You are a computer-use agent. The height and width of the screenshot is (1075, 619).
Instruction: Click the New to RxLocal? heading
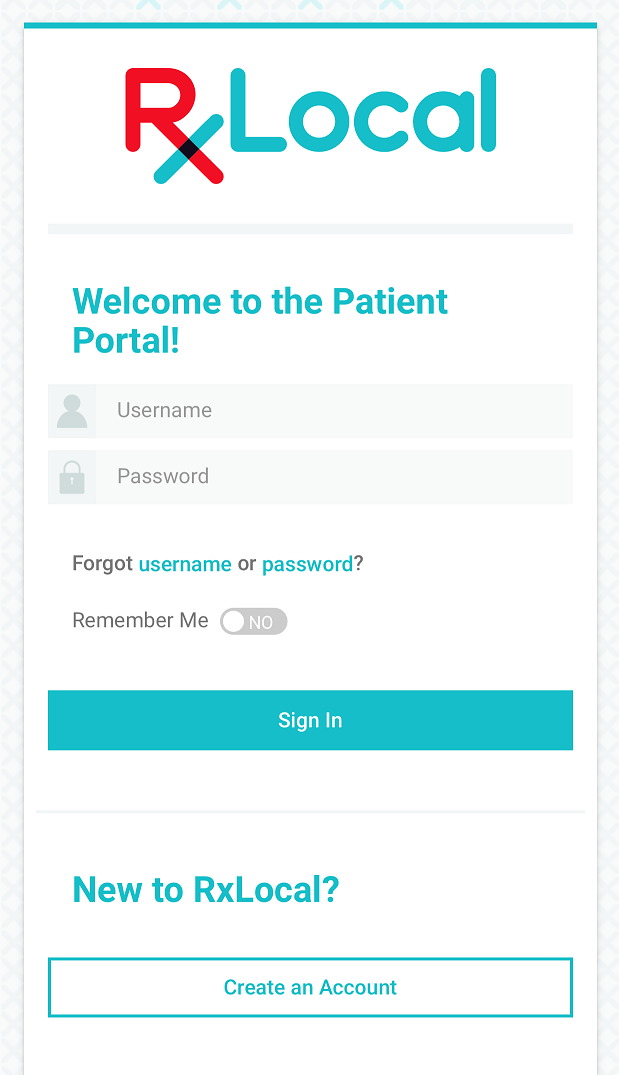[206, 890]
